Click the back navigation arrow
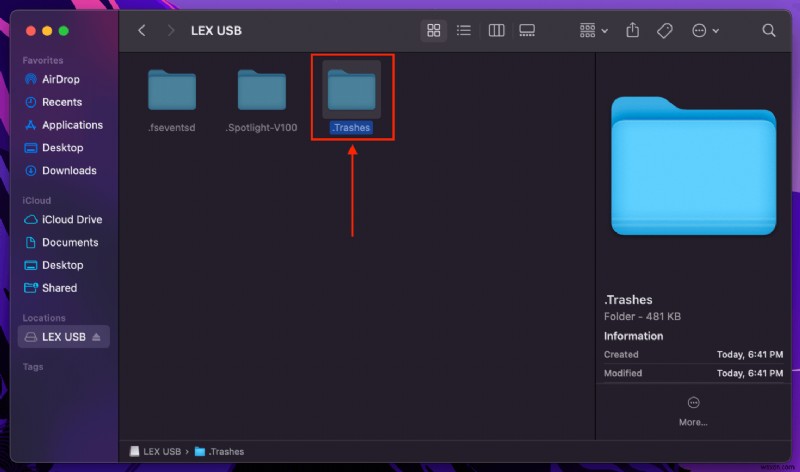 142,31
